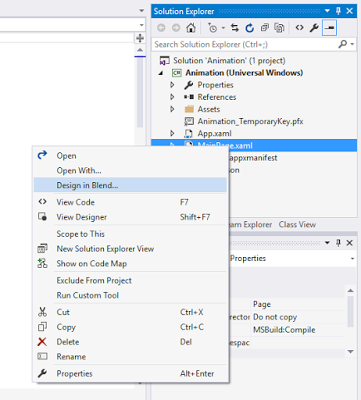361x400 pixels.
Task: Choose Open With... menu entry
Action: [x=130, y=171]
